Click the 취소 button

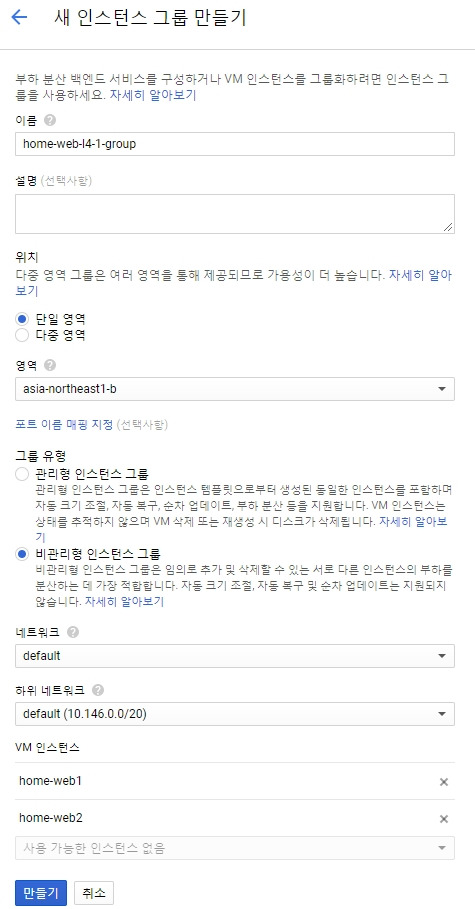coord(94,893)
